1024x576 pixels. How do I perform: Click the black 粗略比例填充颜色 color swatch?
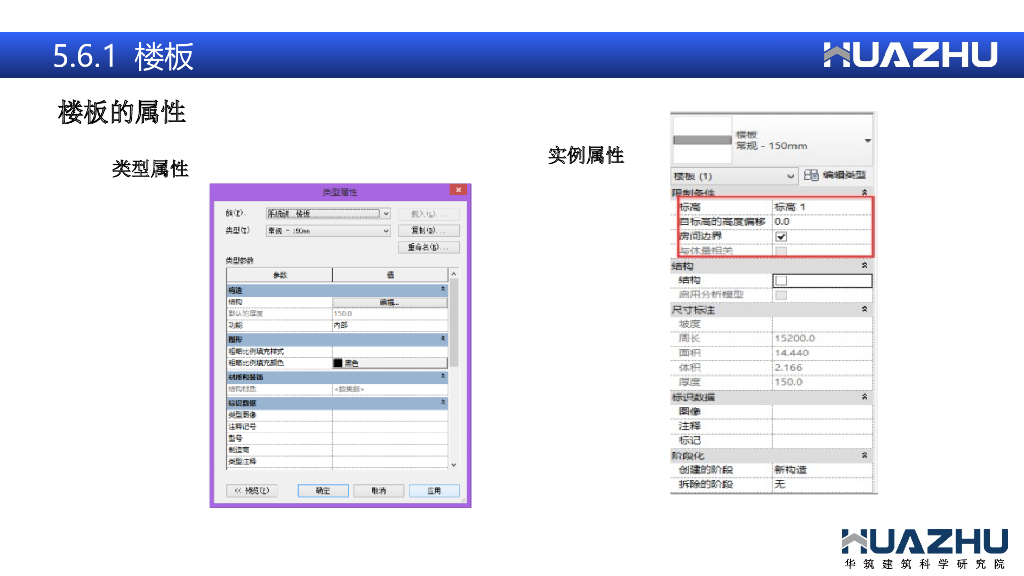pos(338,363)
